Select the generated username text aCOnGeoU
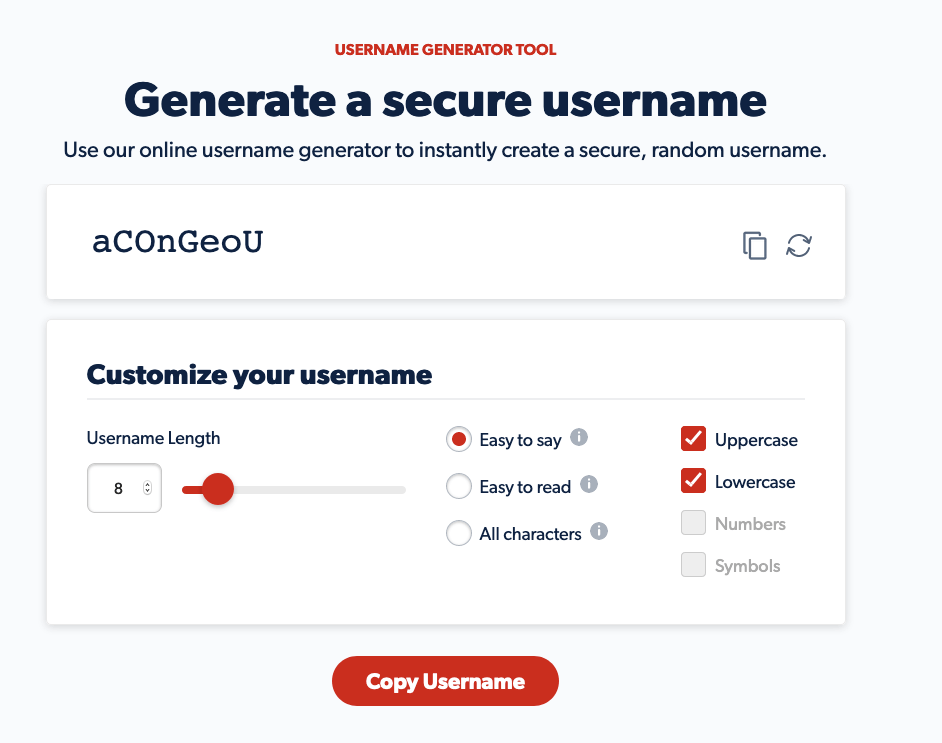This screenshot has height=743, width=942. point(177,242)
